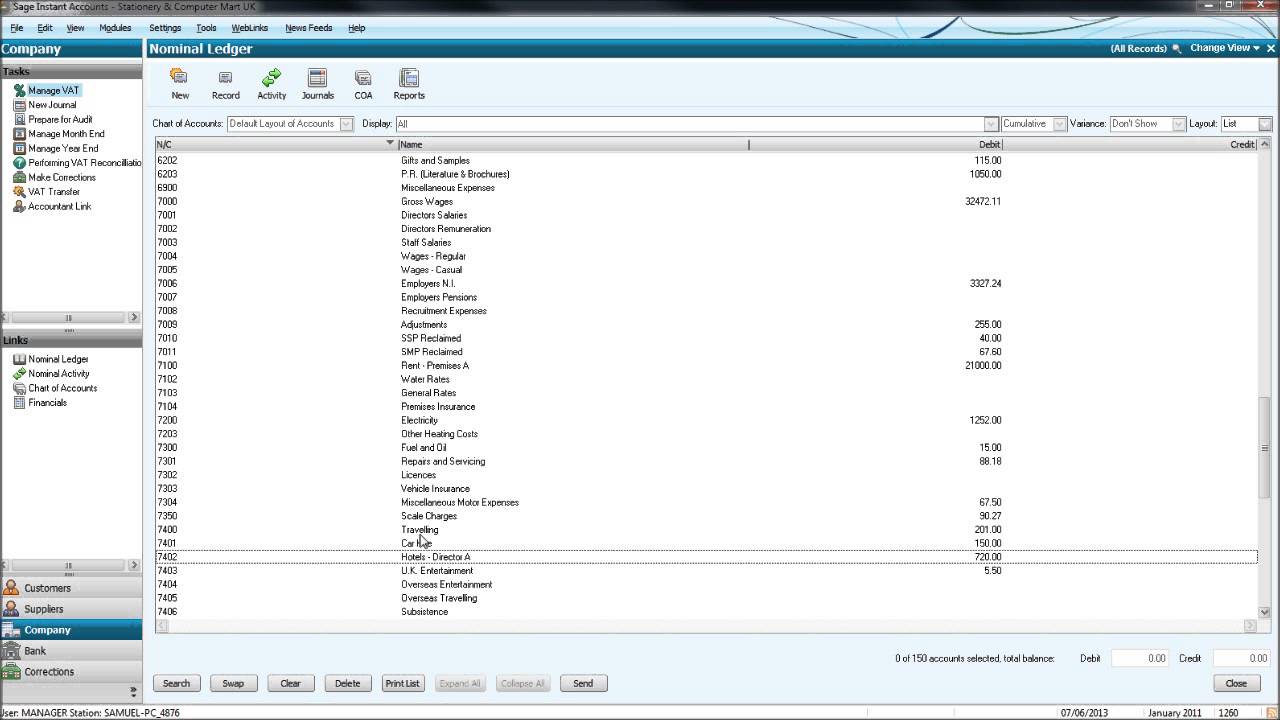This screenshot has height=720, width=1280.
Task: Click the Print List button
Action: 402,683
